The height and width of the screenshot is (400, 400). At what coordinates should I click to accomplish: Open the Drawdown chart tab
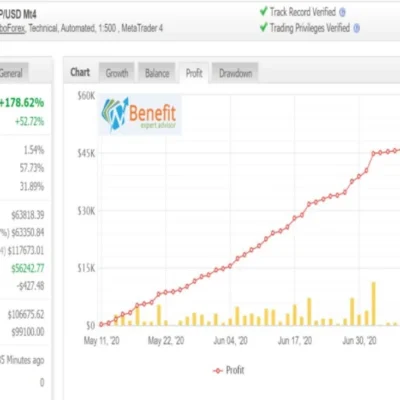pos(235,73)
